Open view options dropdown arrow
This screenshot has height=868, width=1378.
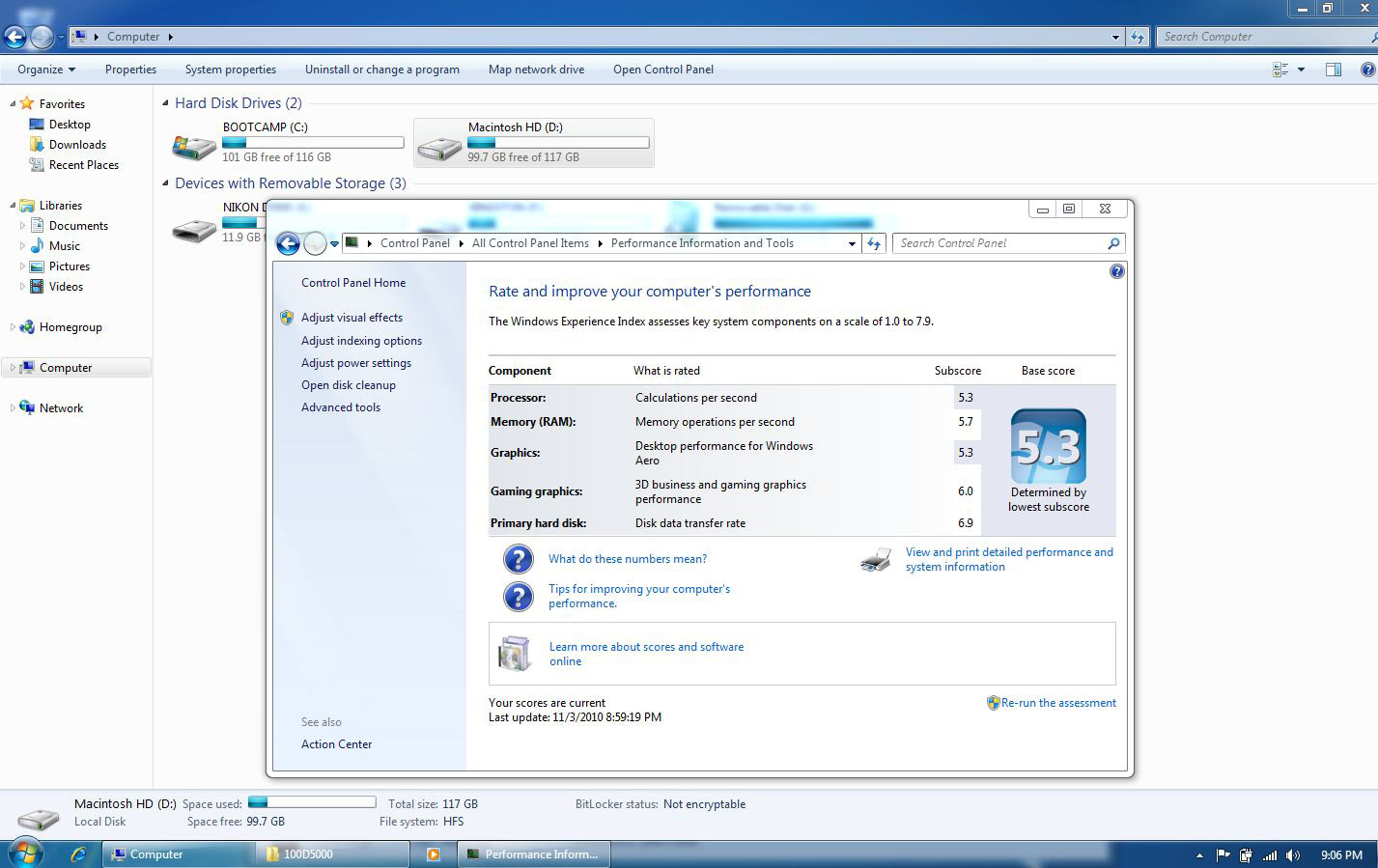(1301, 70)
